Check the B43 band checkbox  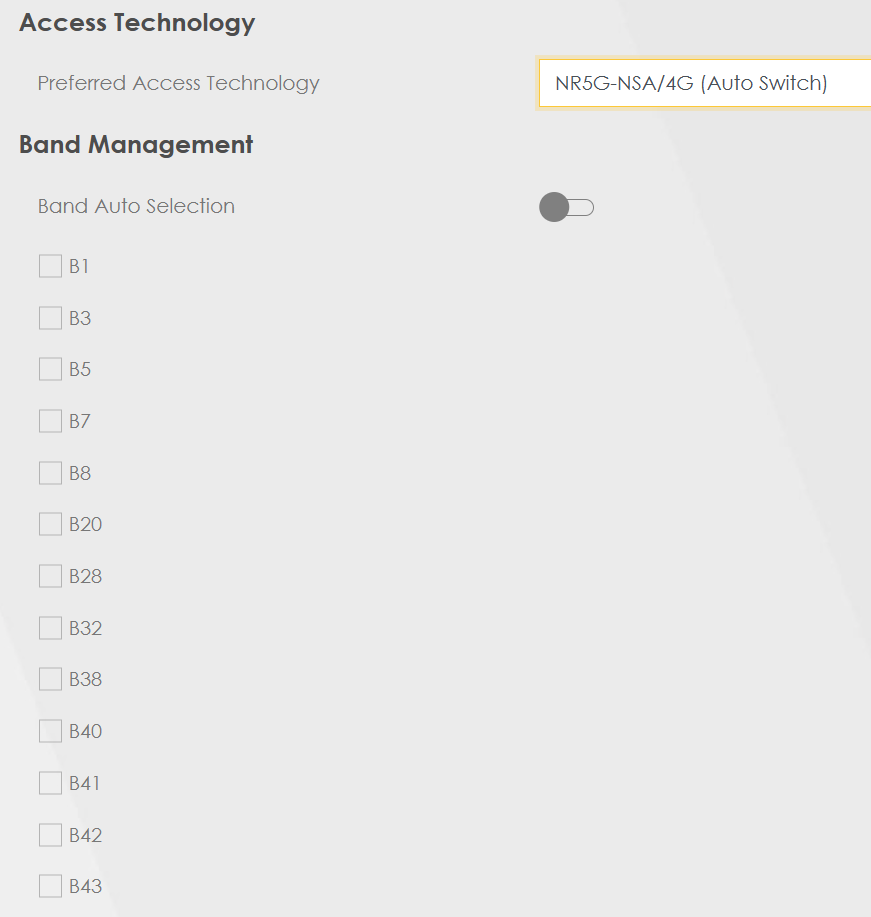(x=50, y=886)
